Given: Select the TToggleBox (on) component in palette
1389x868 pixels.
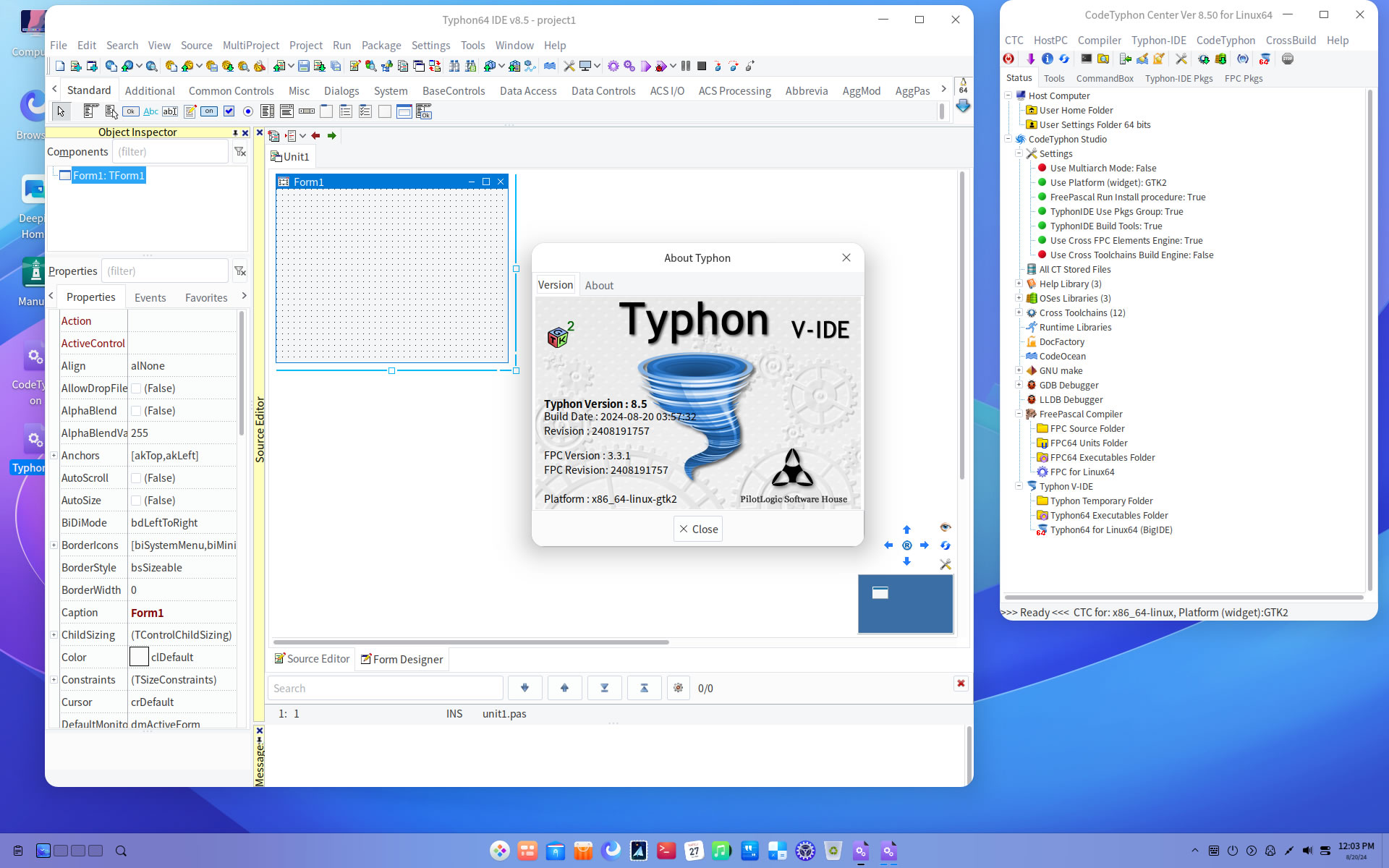Looking at the screenshot, I should click(209, 111).
